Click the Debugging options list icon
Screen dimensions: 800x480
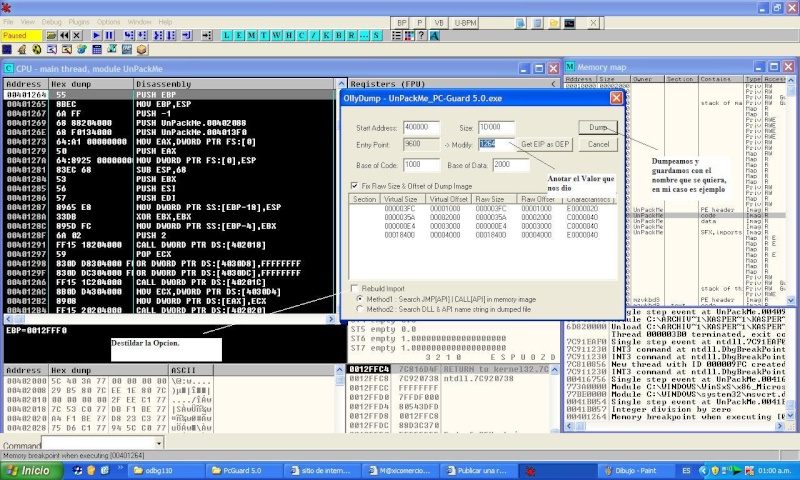tap(396, 35)
